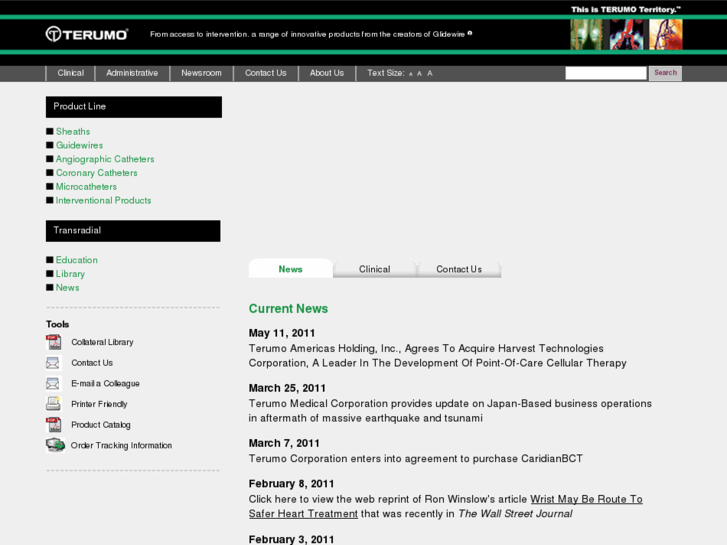Open Interventional Products link
The image size is (727, 545).
pyautogui.click(x=103, y=200)
